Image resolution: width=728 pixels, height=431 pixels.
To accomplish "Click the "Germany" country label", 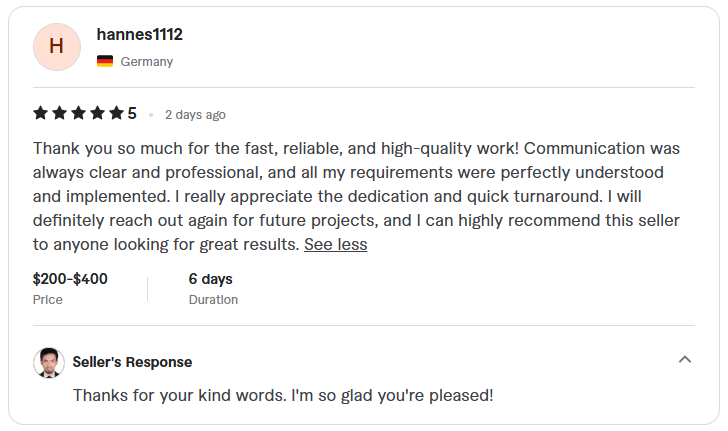I will click(x=146, y=62).
